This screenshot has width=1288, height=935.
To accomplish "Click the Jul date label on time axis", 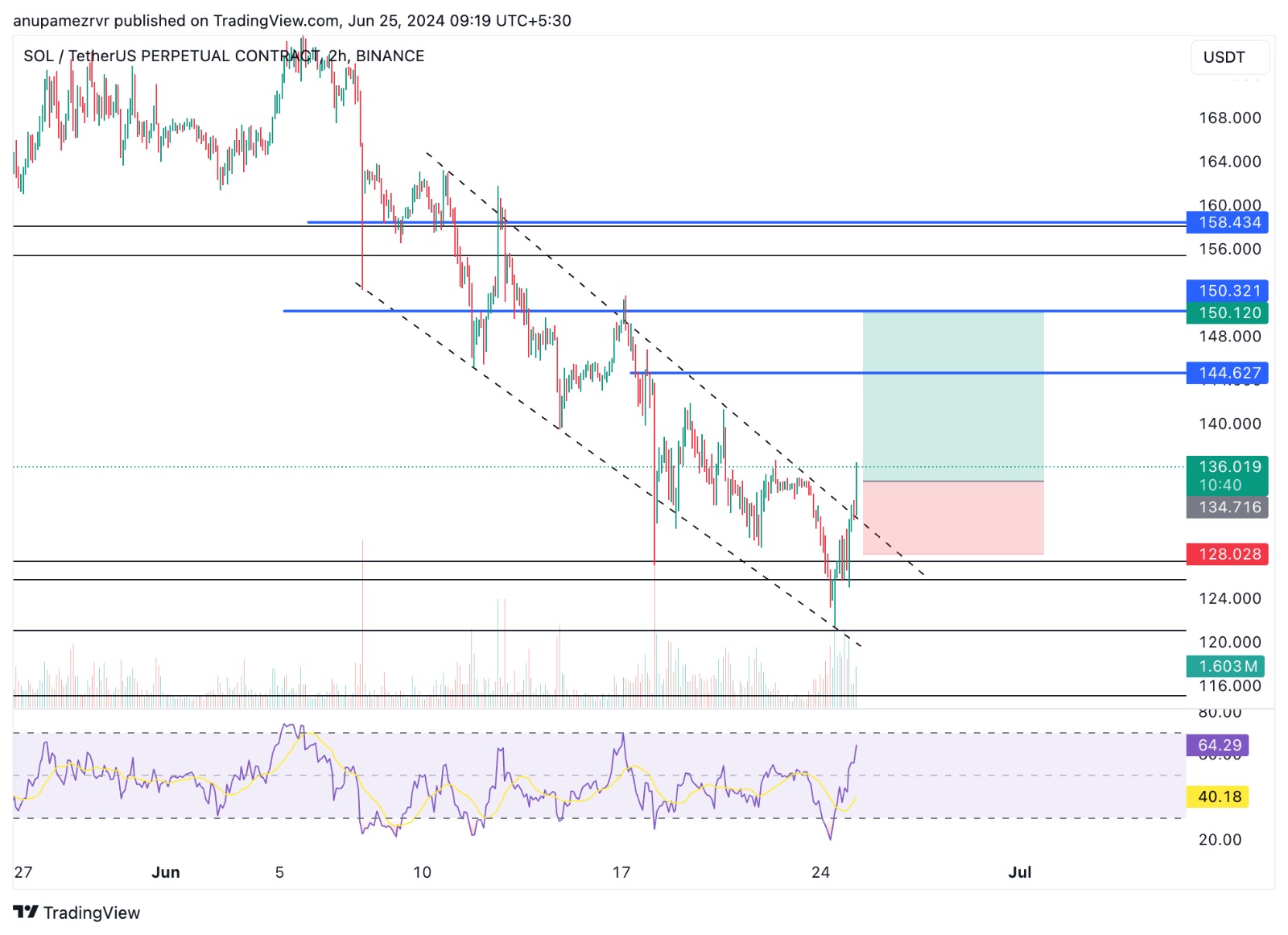I will [x=1020, y=872].
